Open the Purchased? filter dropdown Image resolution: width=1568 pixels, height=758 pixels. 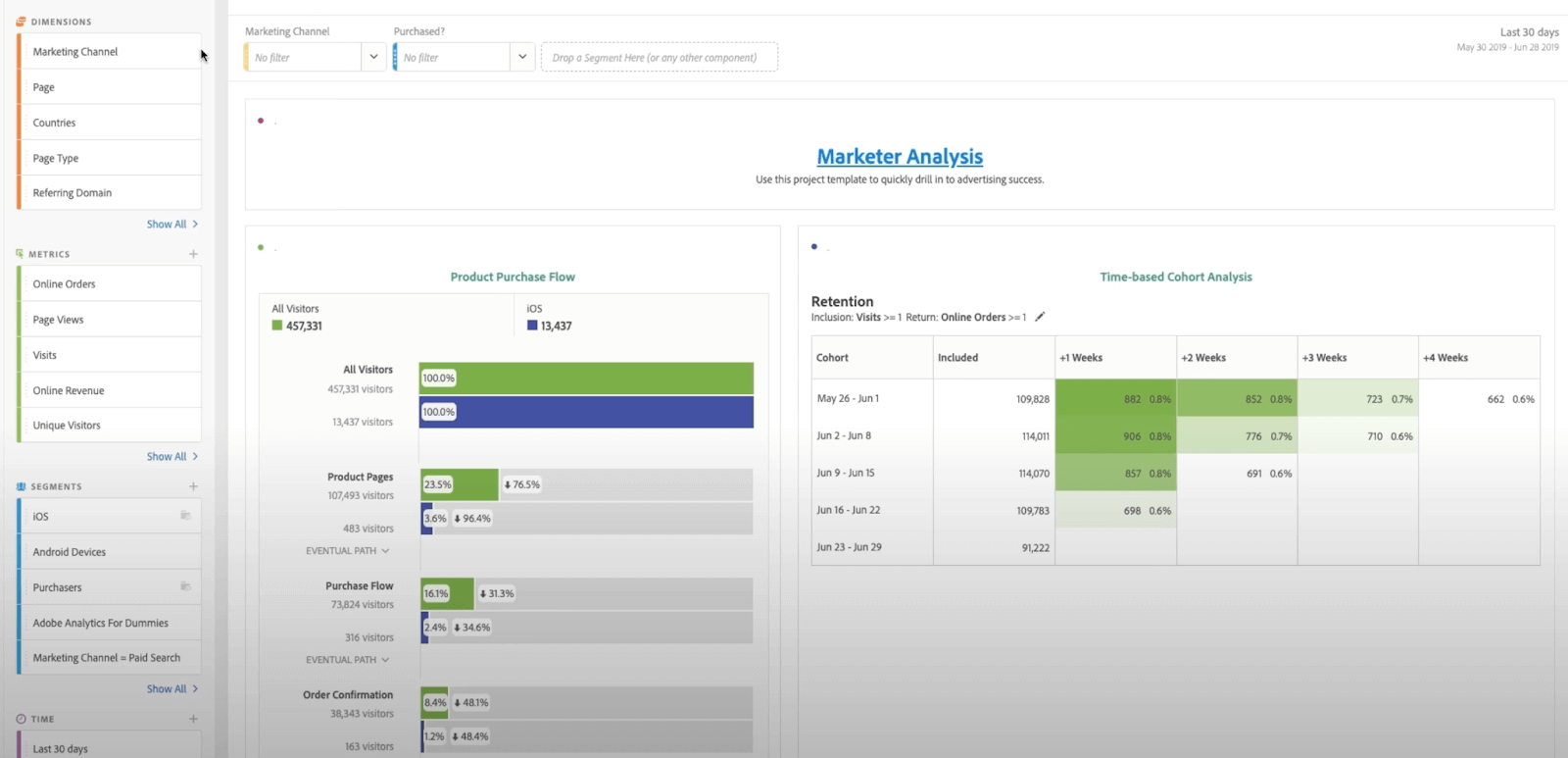click(x=522, y=57)
